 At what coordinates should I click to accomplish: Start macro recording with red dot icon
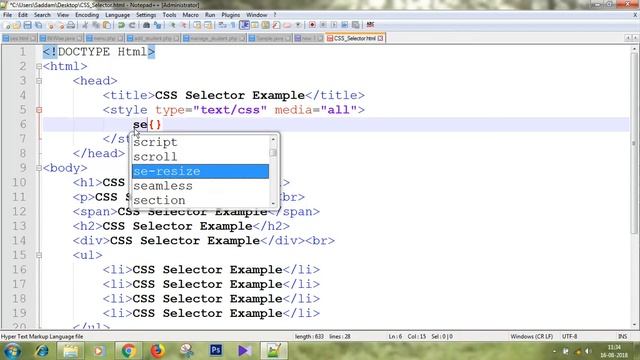click(x=312, y=25)
